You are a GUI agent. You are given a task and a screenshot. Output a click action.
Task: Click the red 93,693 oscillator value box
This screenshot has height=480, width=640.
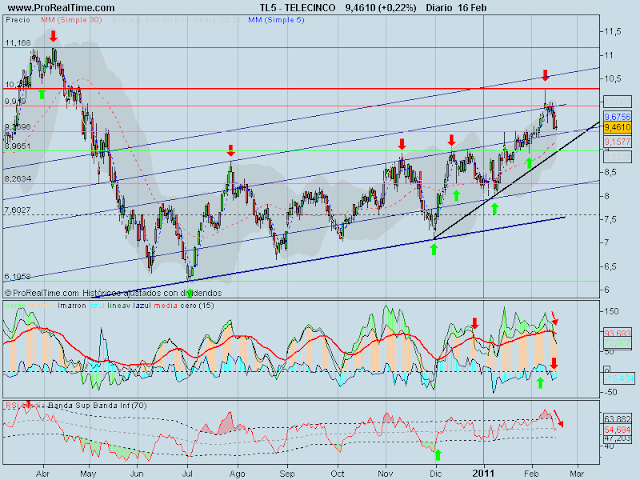[x=618, y=333]
